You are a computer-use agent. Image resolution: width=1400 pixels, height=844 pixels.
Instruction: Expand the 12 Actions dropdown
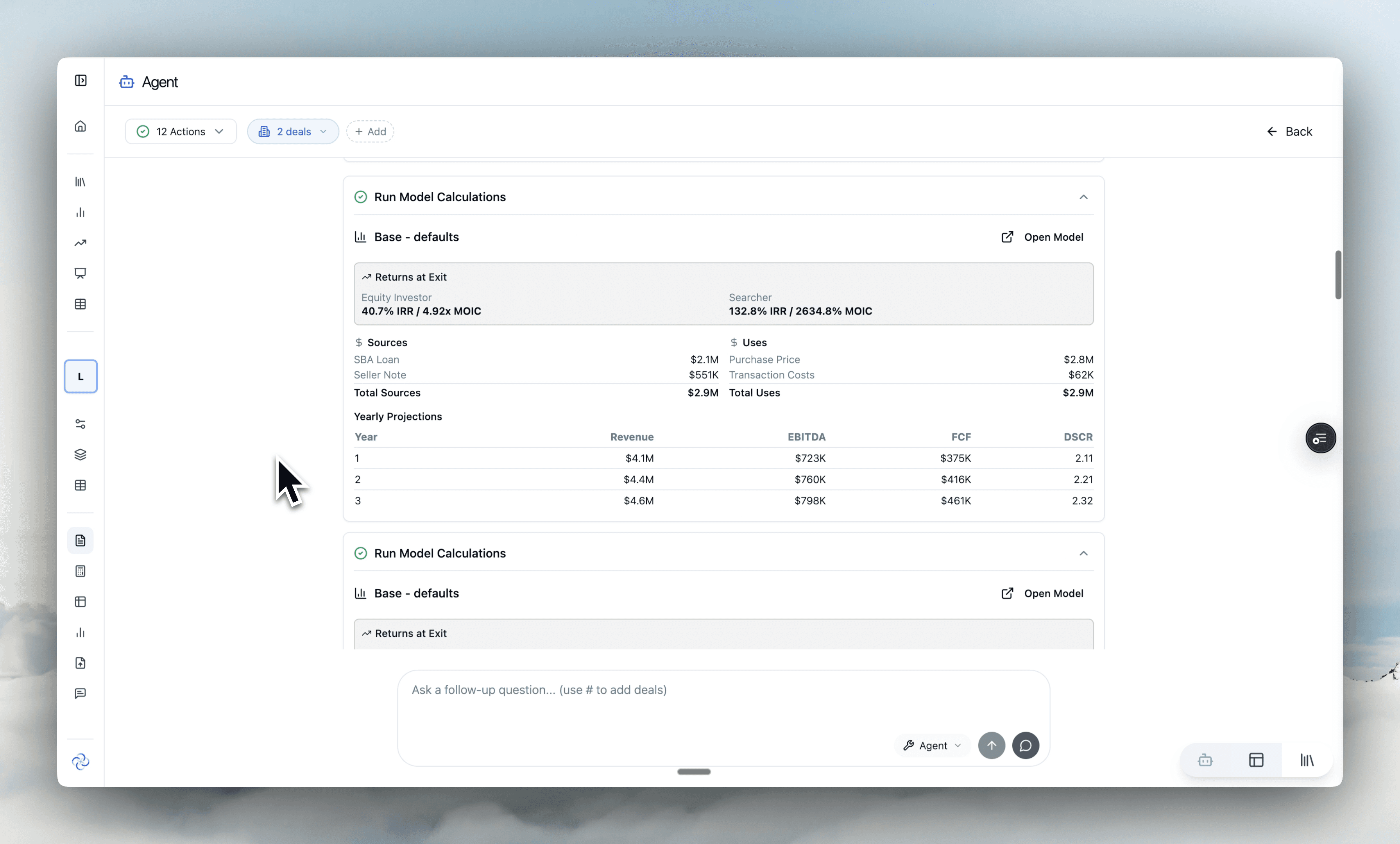pos(180,131)
